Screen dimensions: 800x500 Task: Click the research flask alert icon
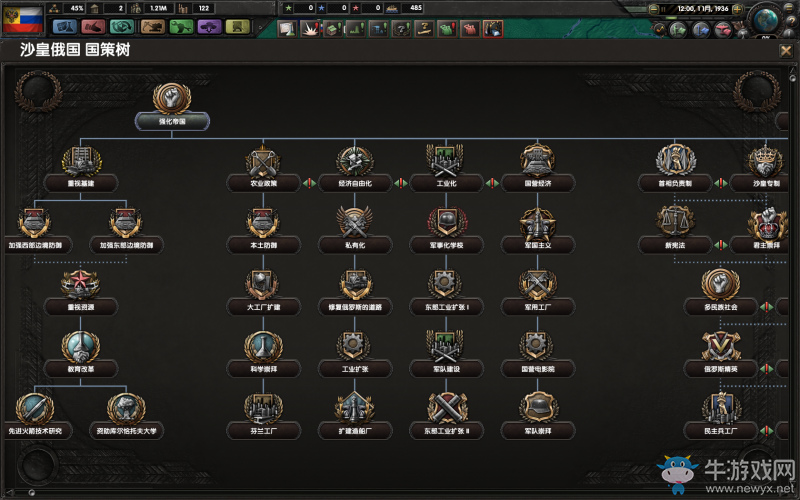(287, 29)
